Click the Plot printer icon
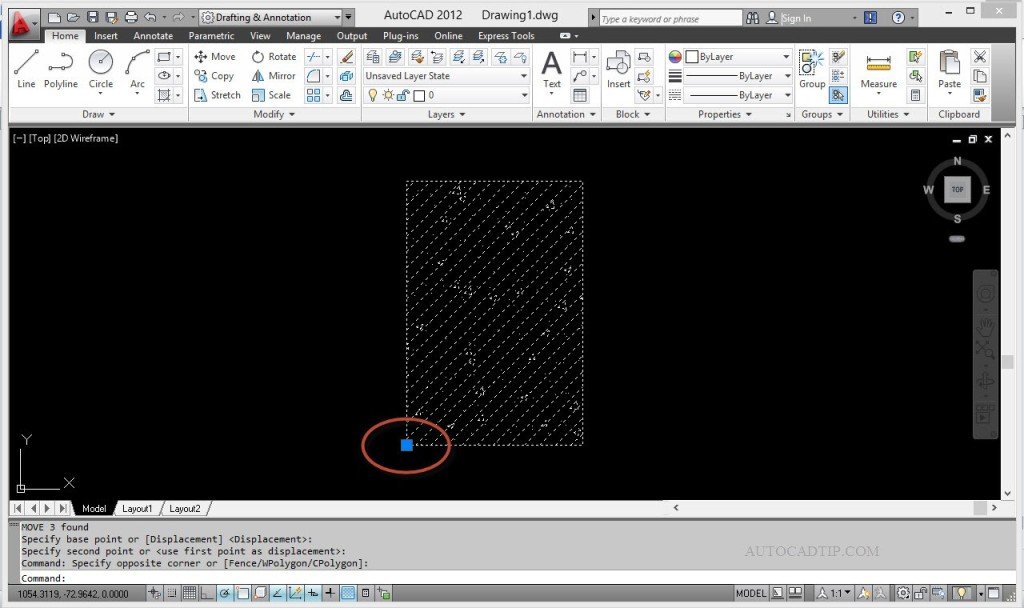 pyautogui.click(x=131, y=18)
